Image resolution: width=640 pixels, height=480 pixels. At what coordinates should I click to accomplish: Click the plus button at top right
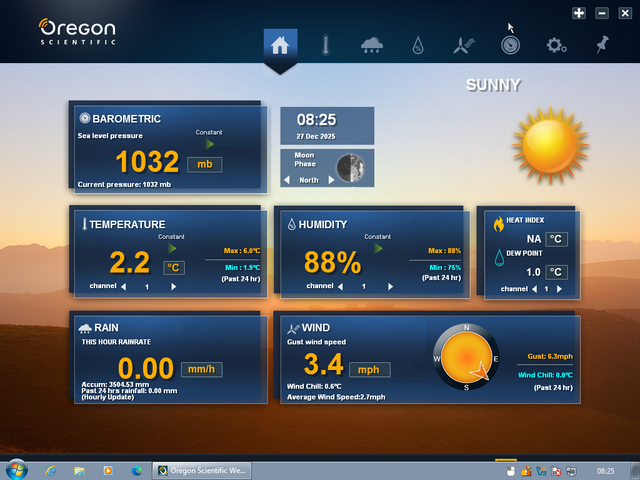point(579,13)
